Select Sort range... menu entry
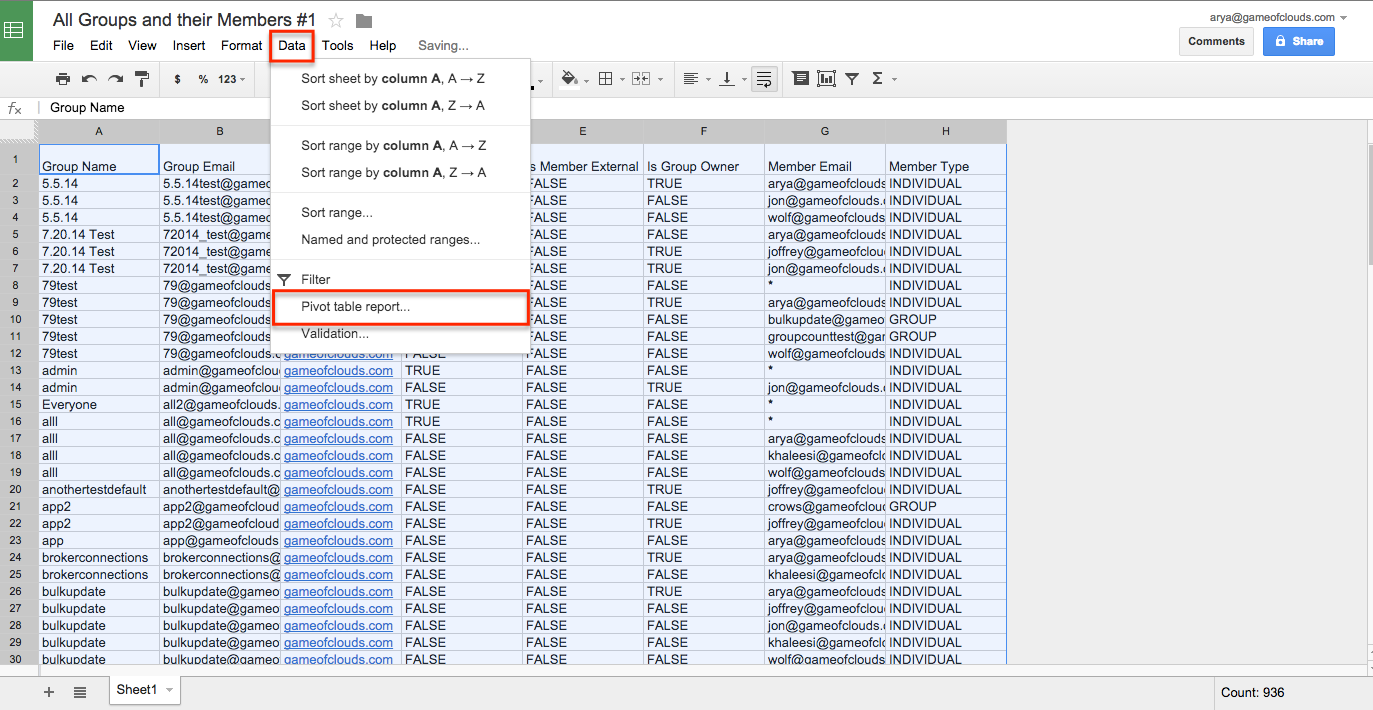 [x=400, y=212]
